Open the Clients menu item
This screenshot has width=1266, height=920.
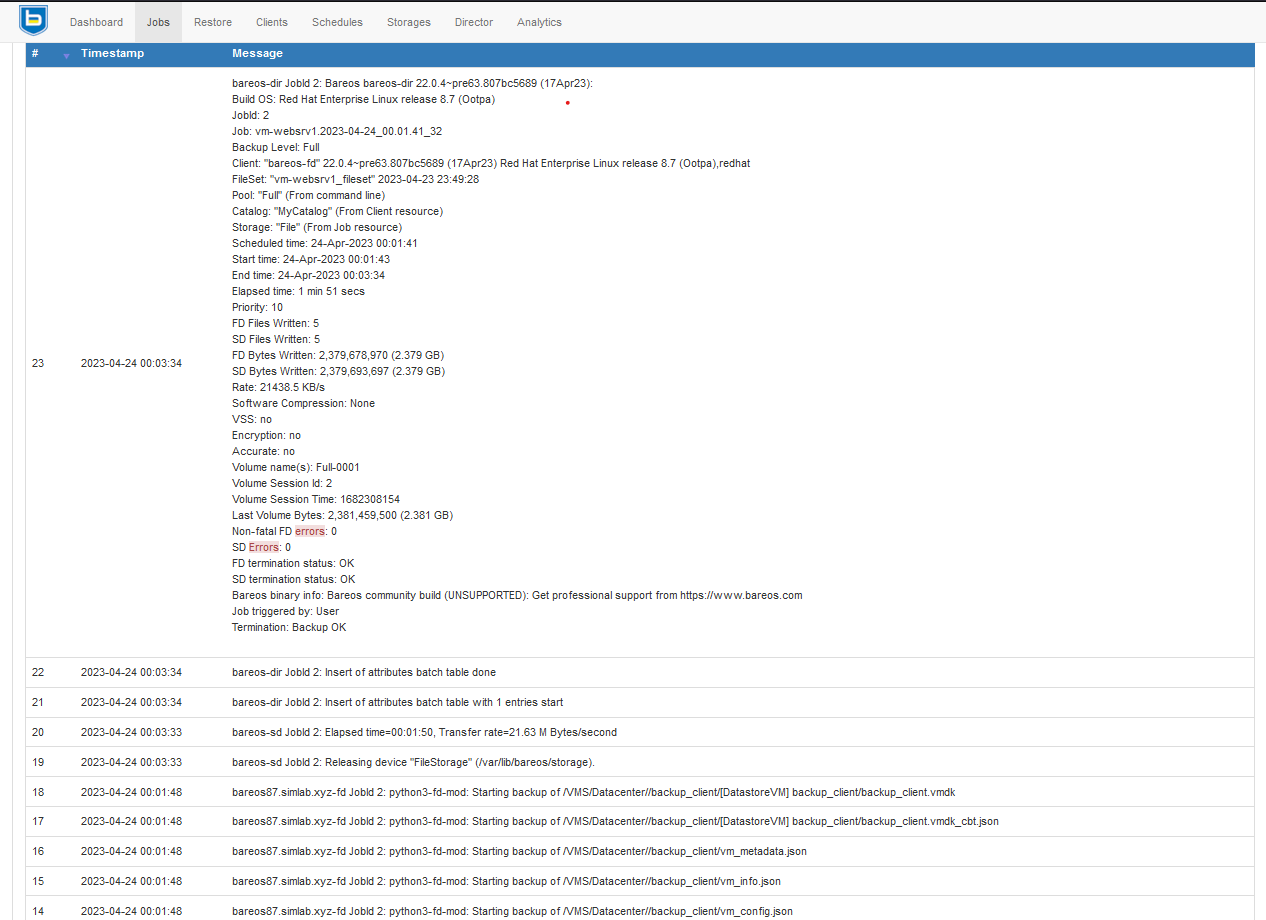pos(271,22)
